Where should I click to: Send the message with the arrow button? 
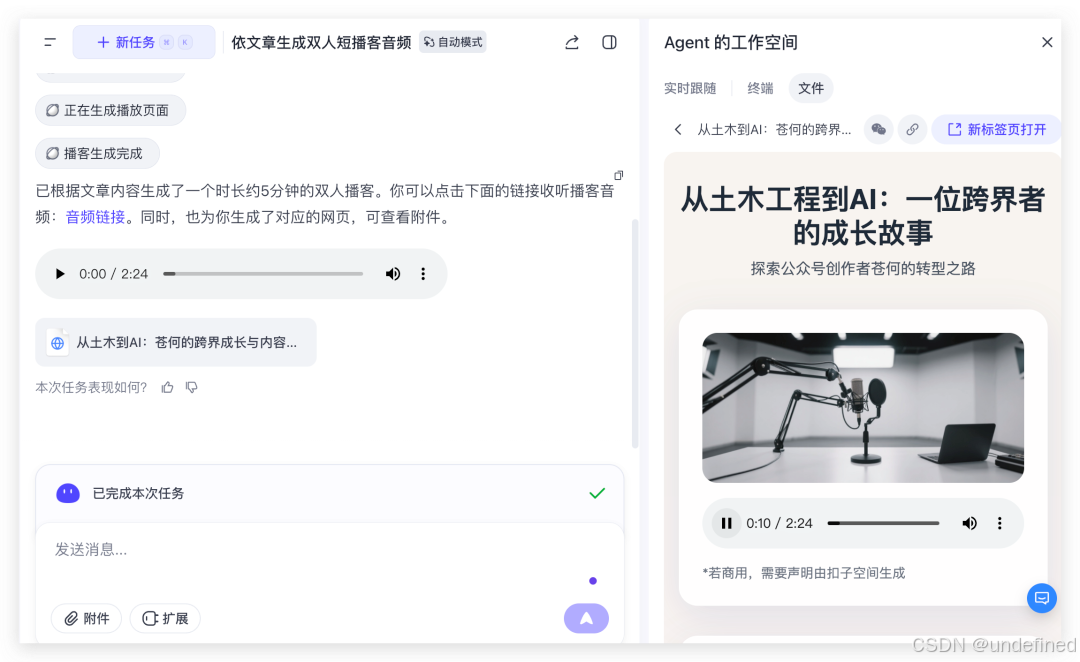coord(586,619)
